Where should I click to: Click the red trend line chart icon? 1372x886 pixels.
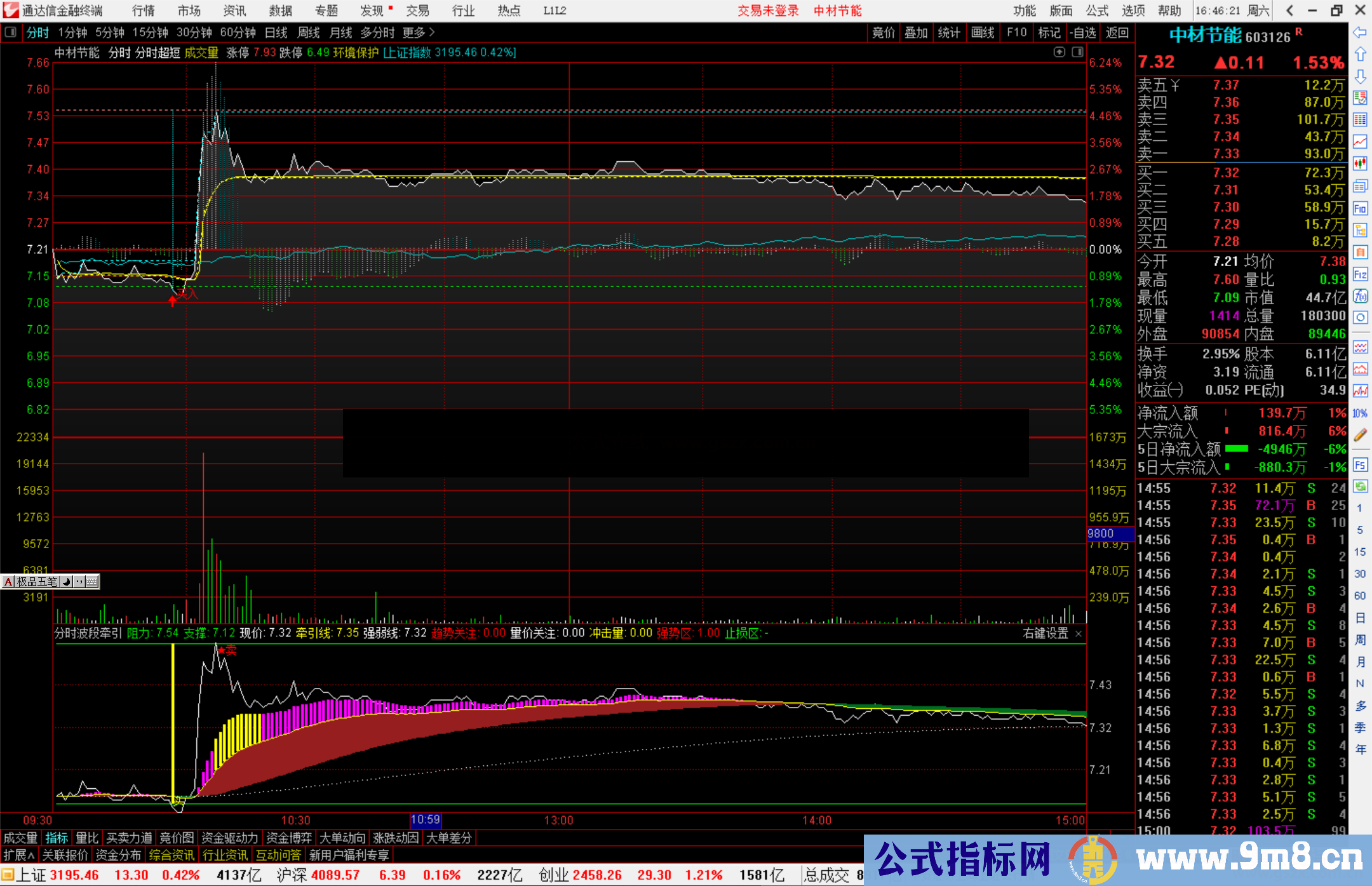[x=1360, y=142]
